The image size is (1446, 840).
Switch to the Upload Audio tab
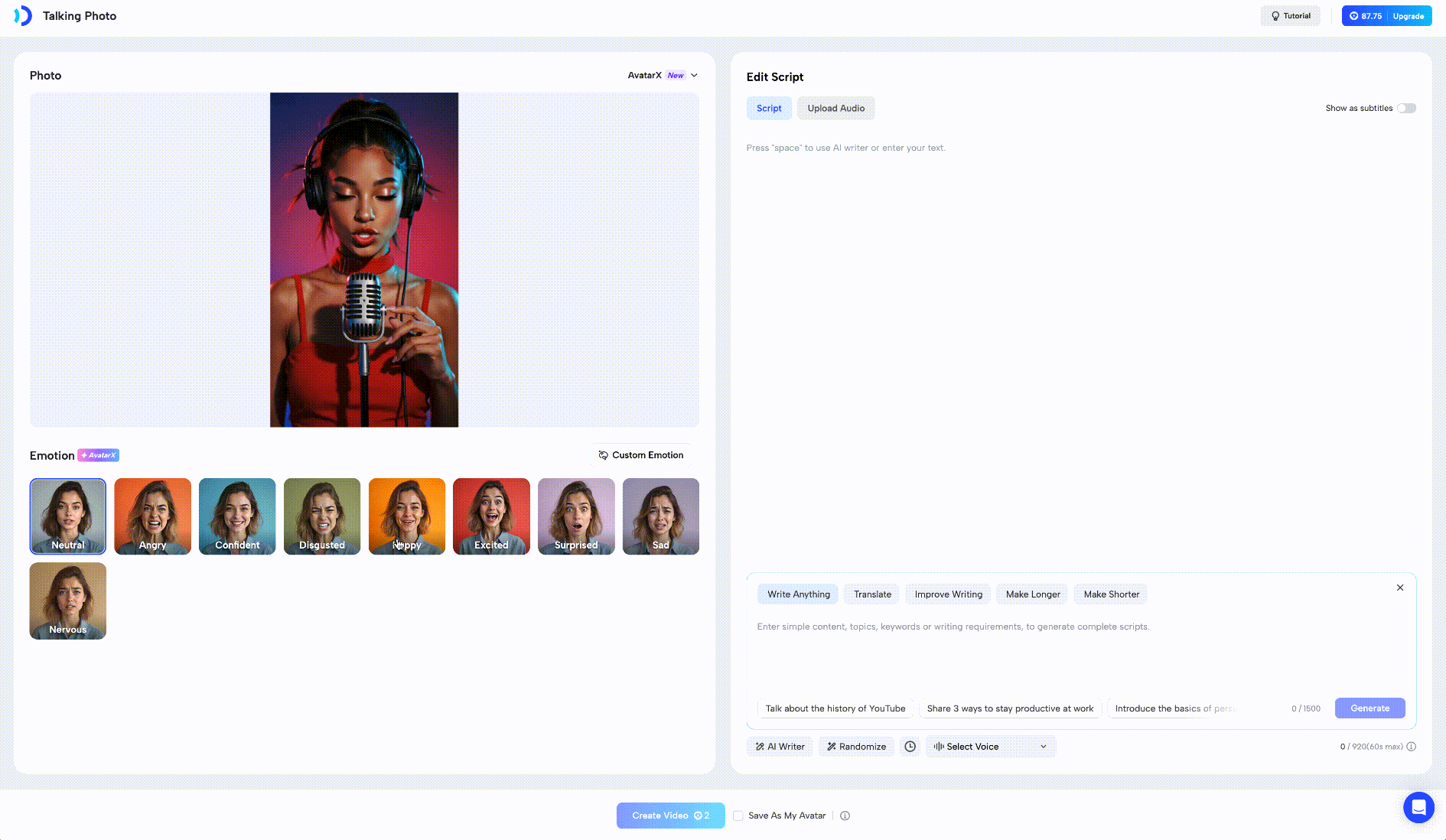[835, 108]
